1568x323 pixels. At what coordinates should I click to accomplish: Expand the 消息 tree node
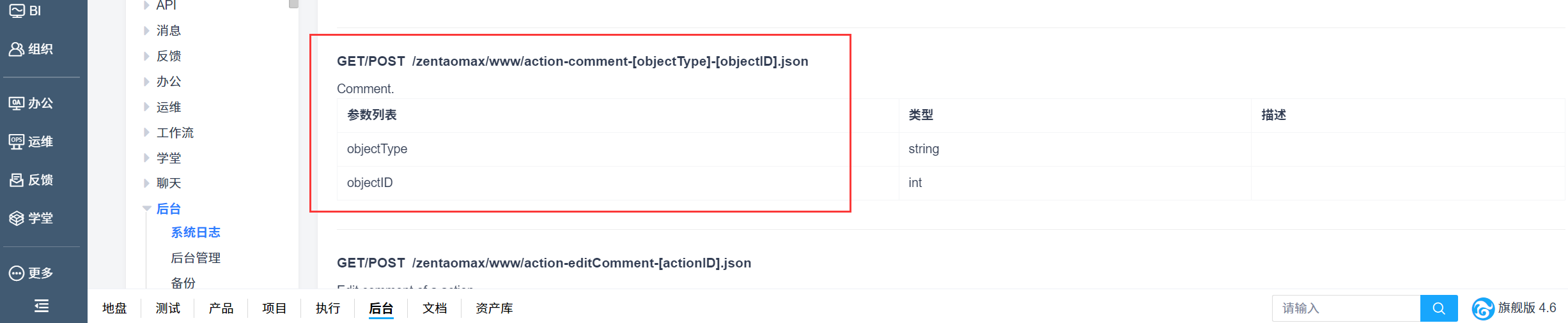pos(146,31)
